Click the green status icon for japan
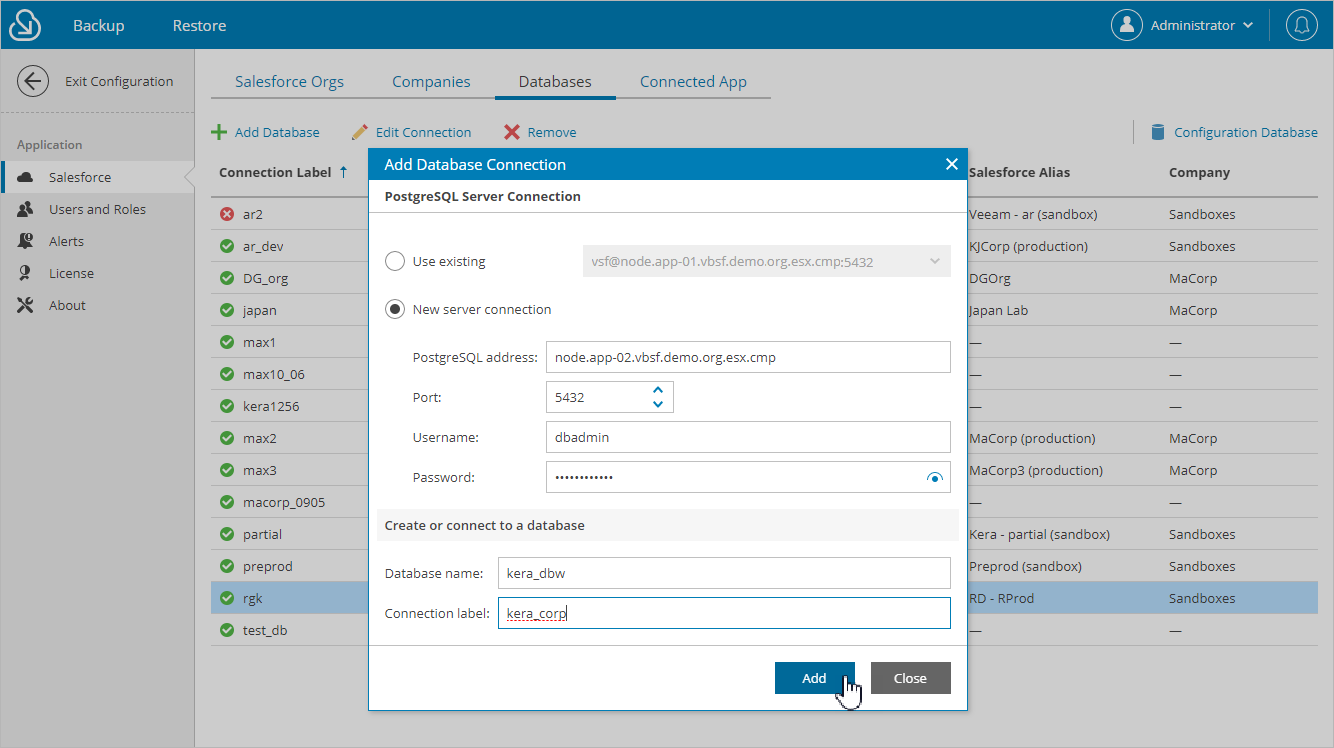Screen dimensions: 1334x748 tap(227, 310)
